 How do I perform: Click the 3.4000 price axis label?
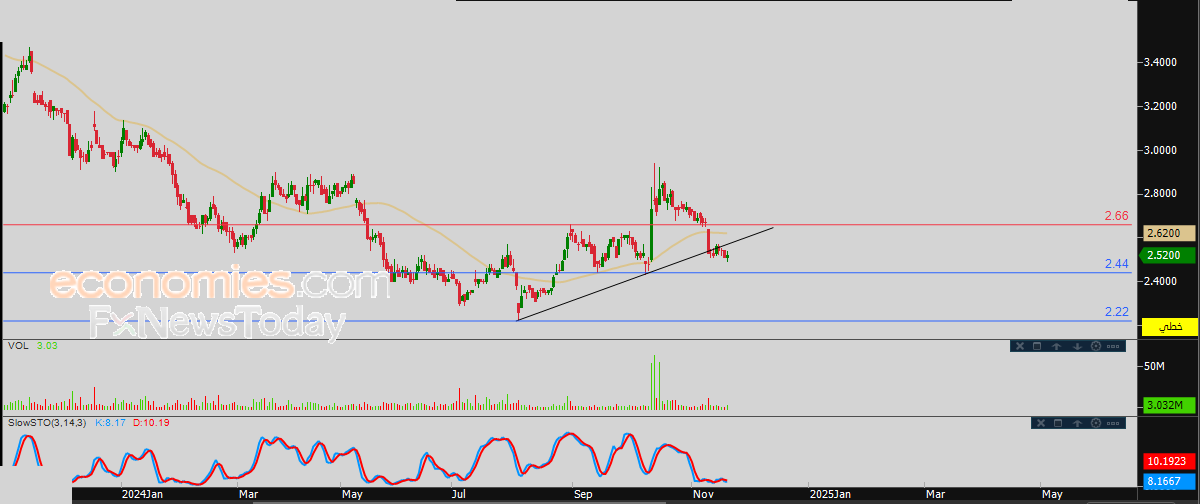click(x=1160, y=62)
